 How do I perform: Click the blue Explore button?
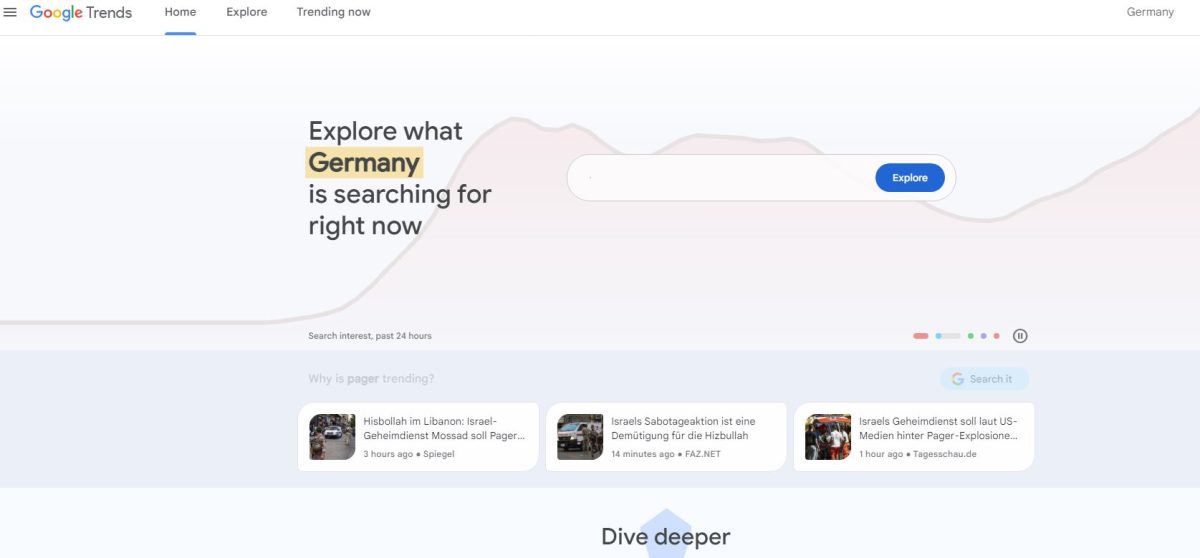click(910, 178)
